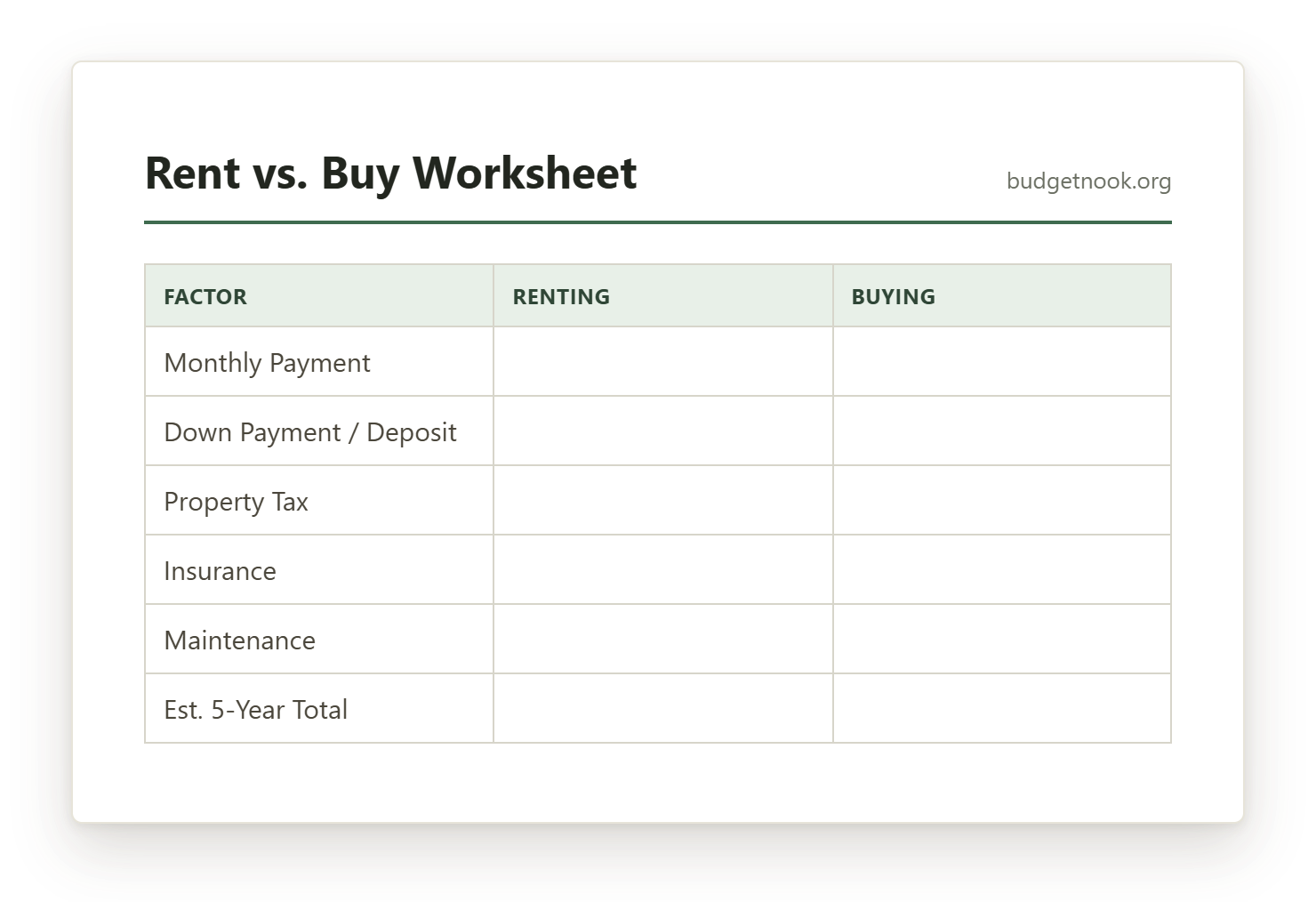The width and height of the screenshot is (1316, 902).
Task: Click the Down Payment / Deposit label
Action: (x=310, y=432)
